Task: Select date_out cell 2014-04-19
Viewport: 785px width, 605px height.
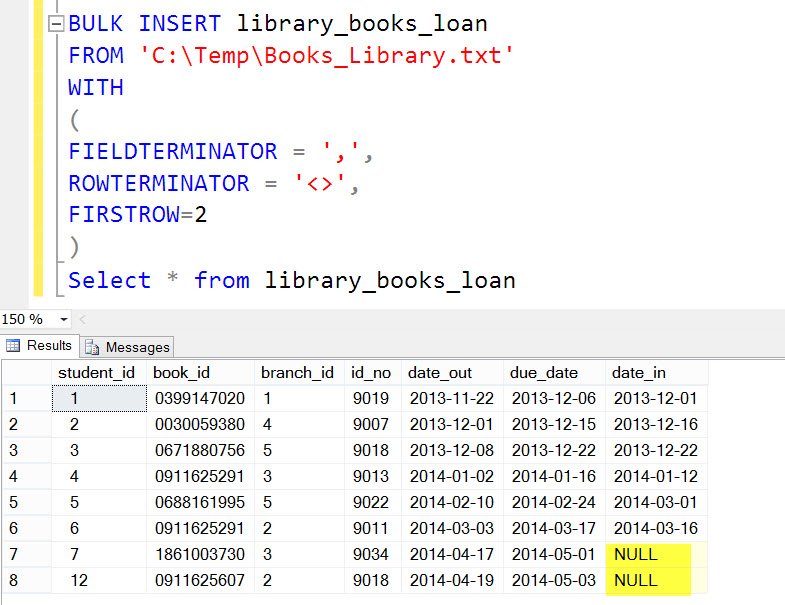Action: point(452,580)
